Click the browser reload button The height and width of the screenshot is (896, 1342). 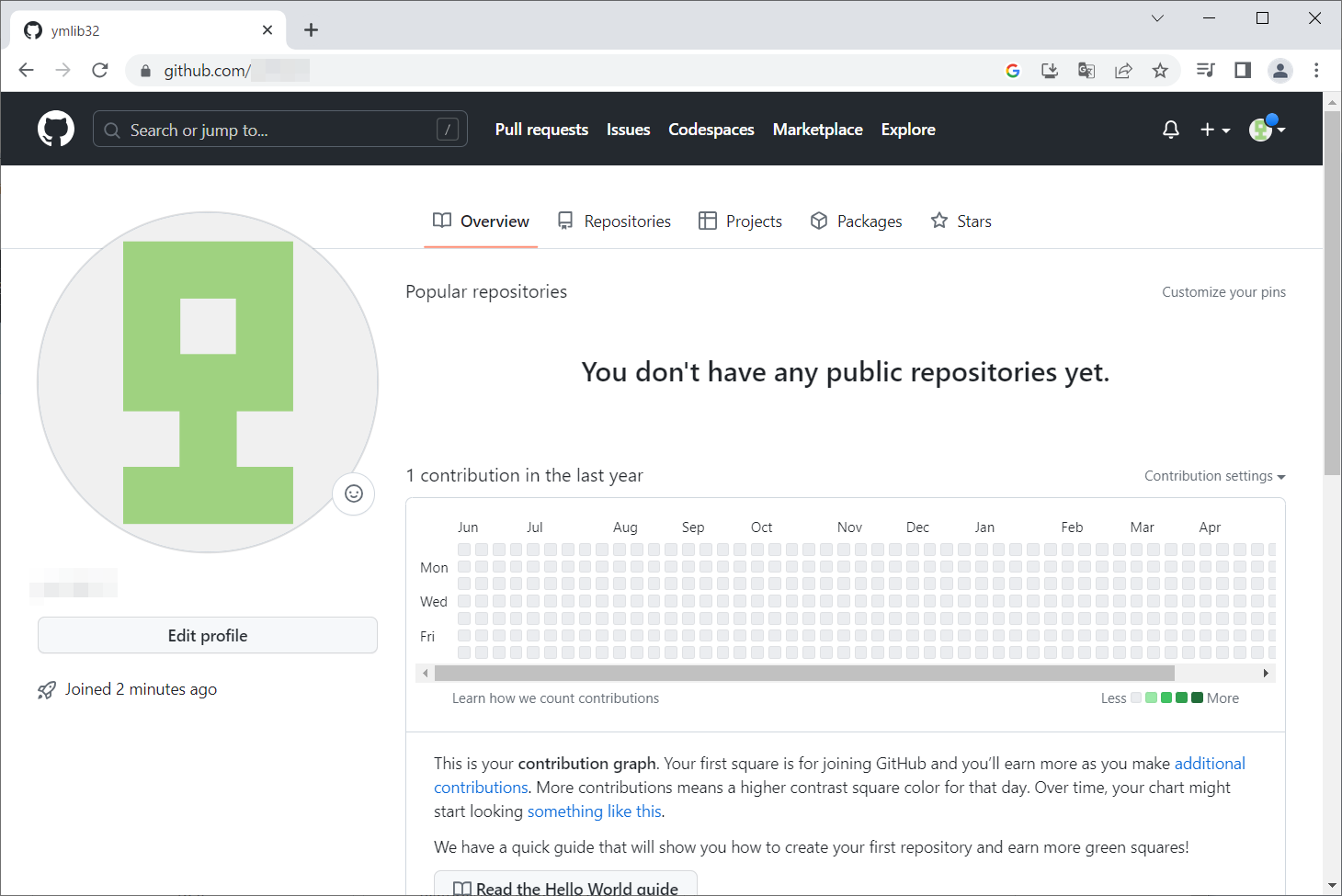tap(100, 71)
